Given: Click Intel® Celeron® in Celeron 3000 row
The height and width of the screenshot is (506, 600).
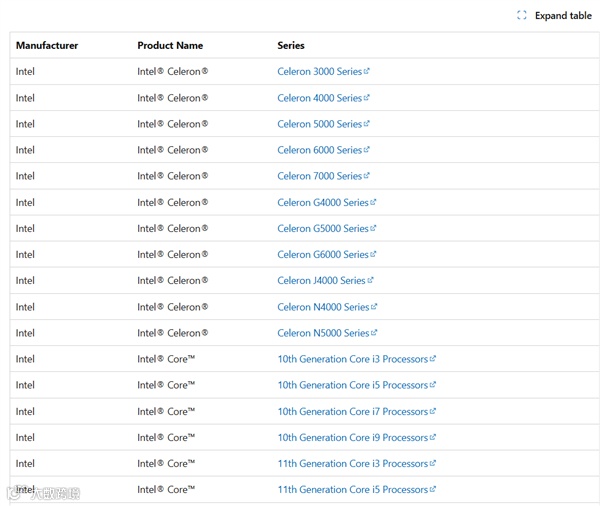Looking at the screenshot, I should pos(173,72).
